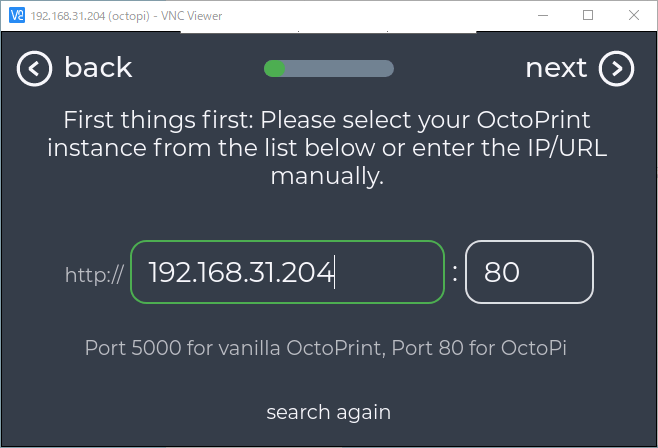This screenshot has height=448, width=658.
Task: Click the colon between IP and port fields
Action: pos(455,273)
